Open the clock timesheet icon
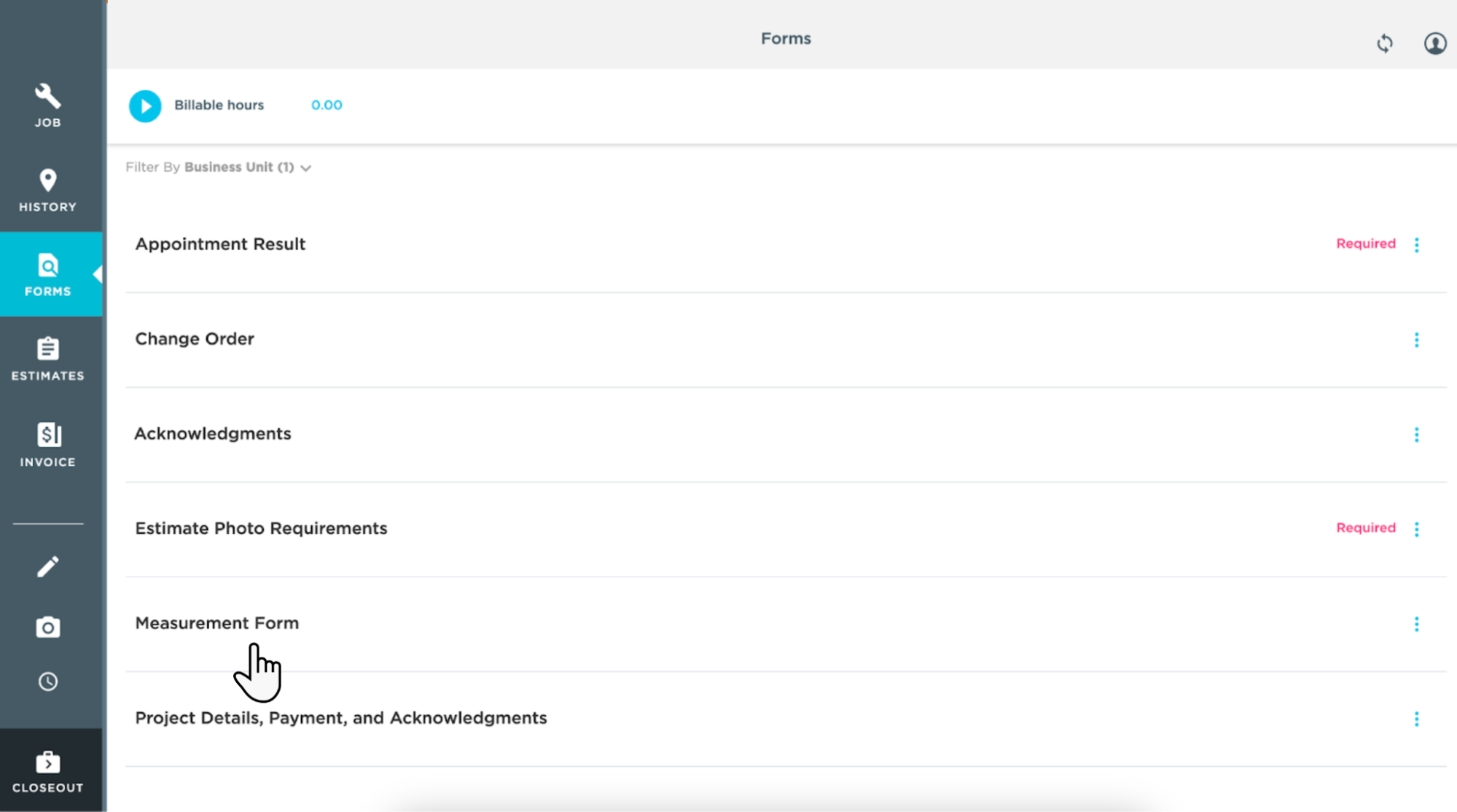The height and width of the screenshot is (812, 1457). (48, 682)
